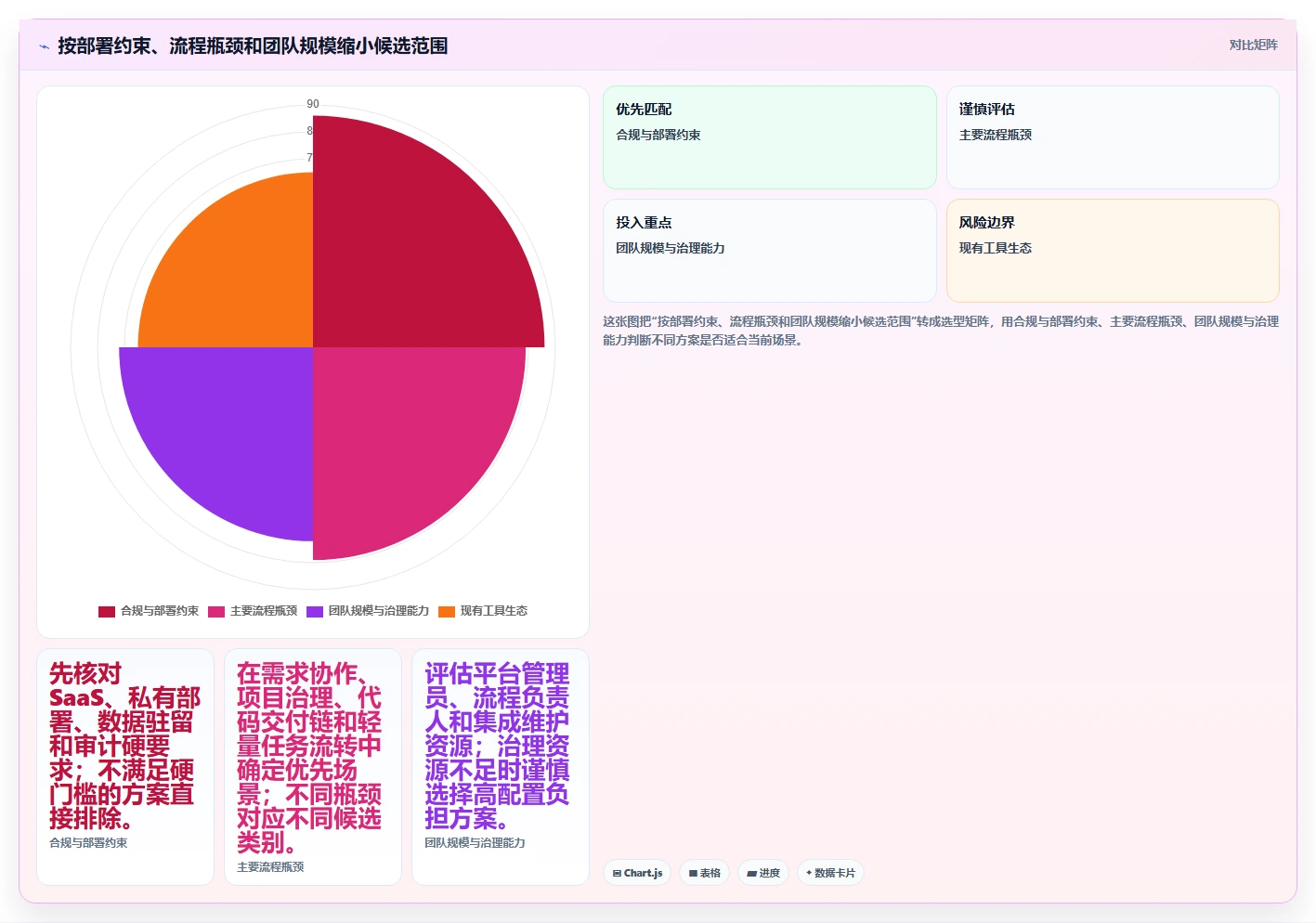Click the 表格 tag
Screen dimensions: 1316x923
704,873
